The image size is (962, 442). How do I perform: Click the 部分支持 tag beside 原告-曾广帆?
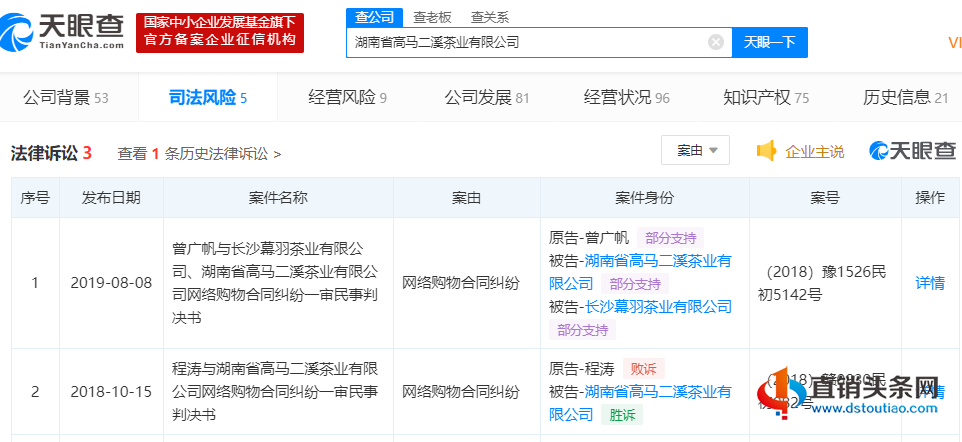click(x=671, y=238)
